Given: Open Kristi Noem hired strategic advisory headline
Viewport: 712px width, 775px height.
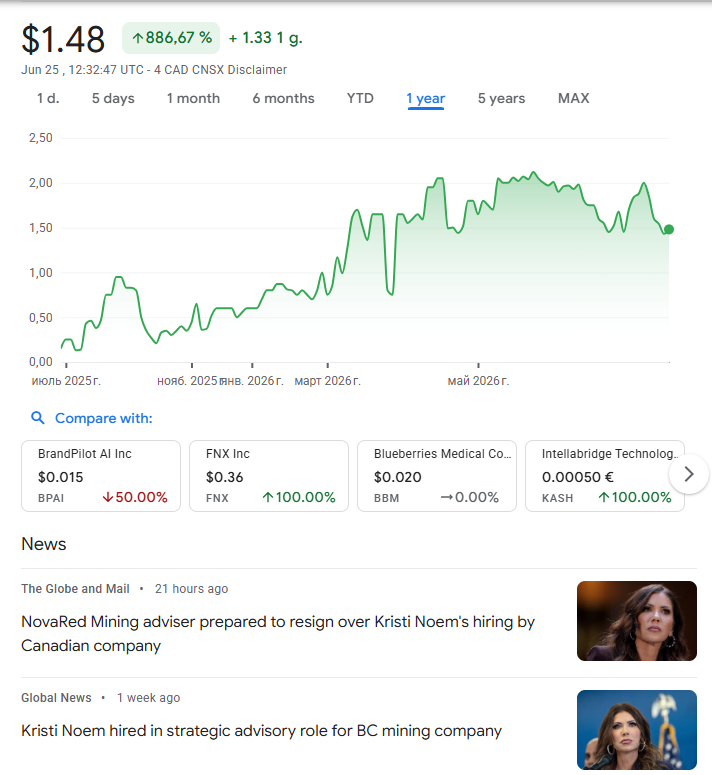Looking at the screenshot, I should click(261, 731).
